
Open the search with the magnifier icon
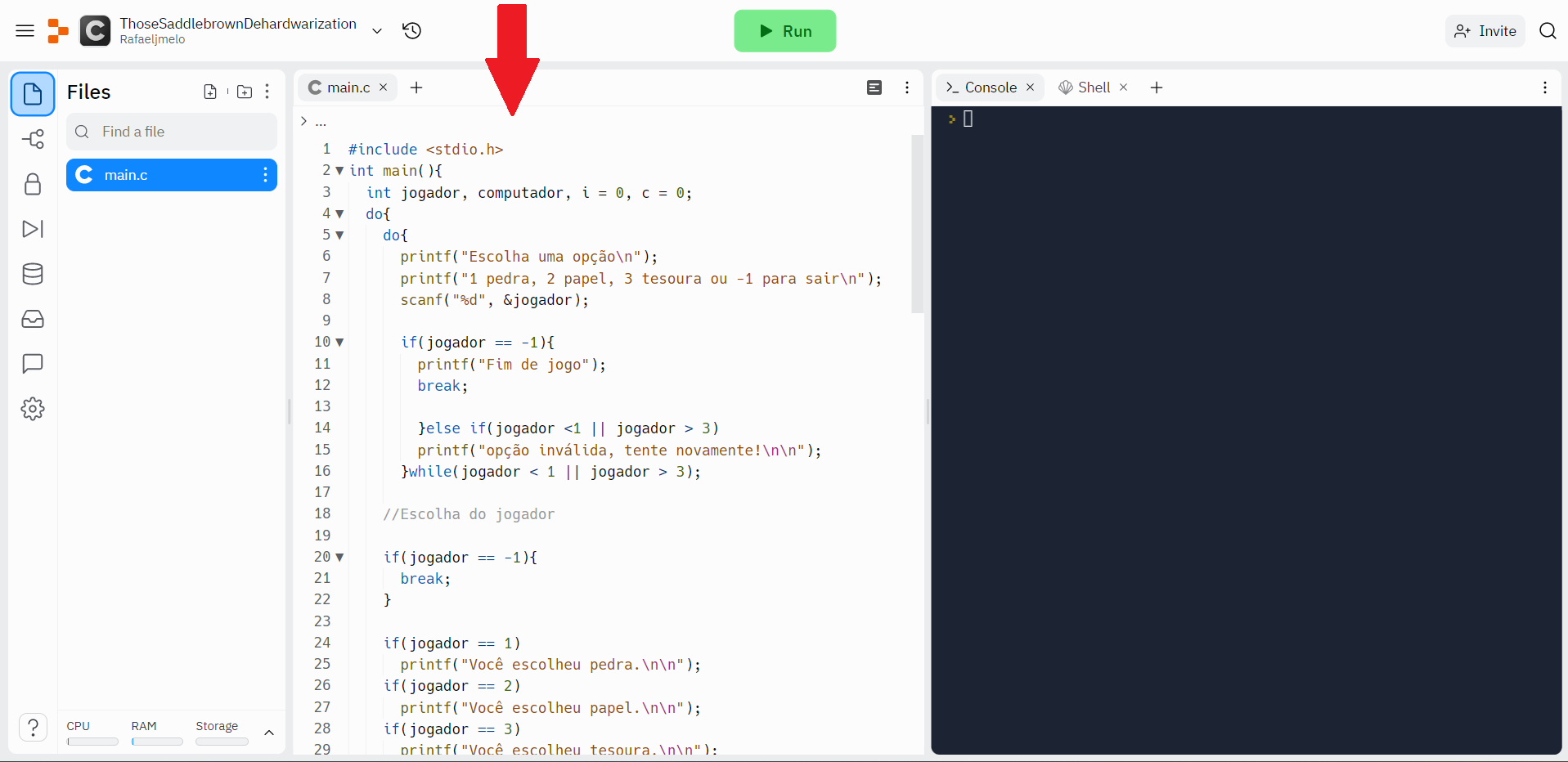[1548, 30]
